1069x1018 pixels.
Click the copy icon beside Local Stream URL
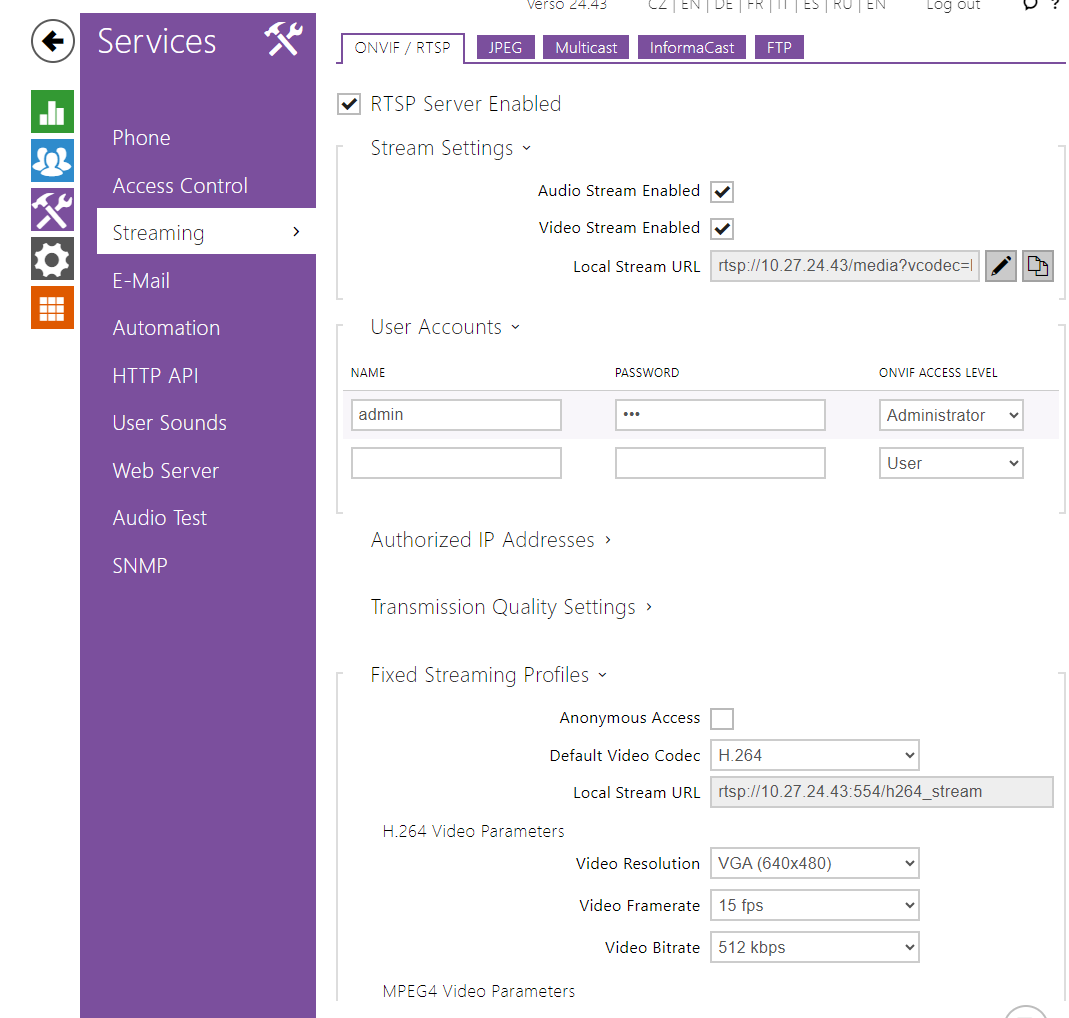pyautogui.click(x=1037, y=266)
